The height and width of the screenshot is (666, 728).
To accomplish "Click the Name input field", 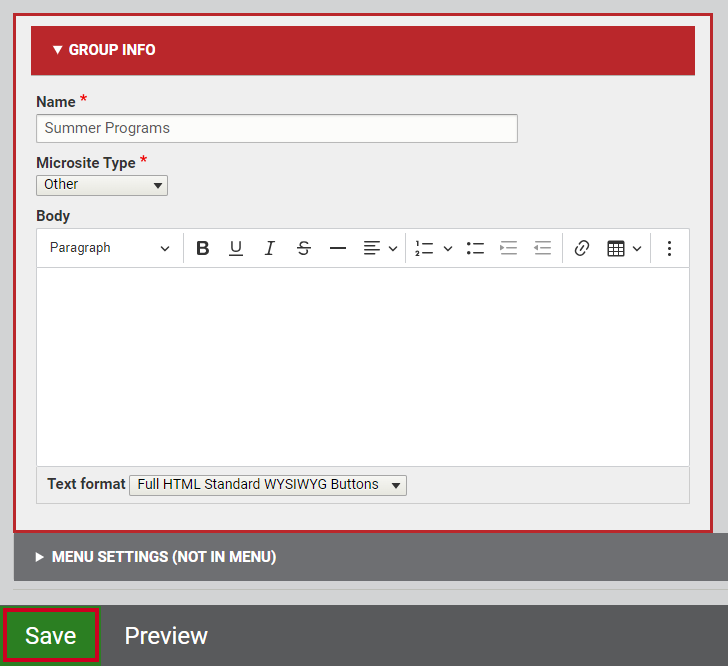I will click(277, 128).
